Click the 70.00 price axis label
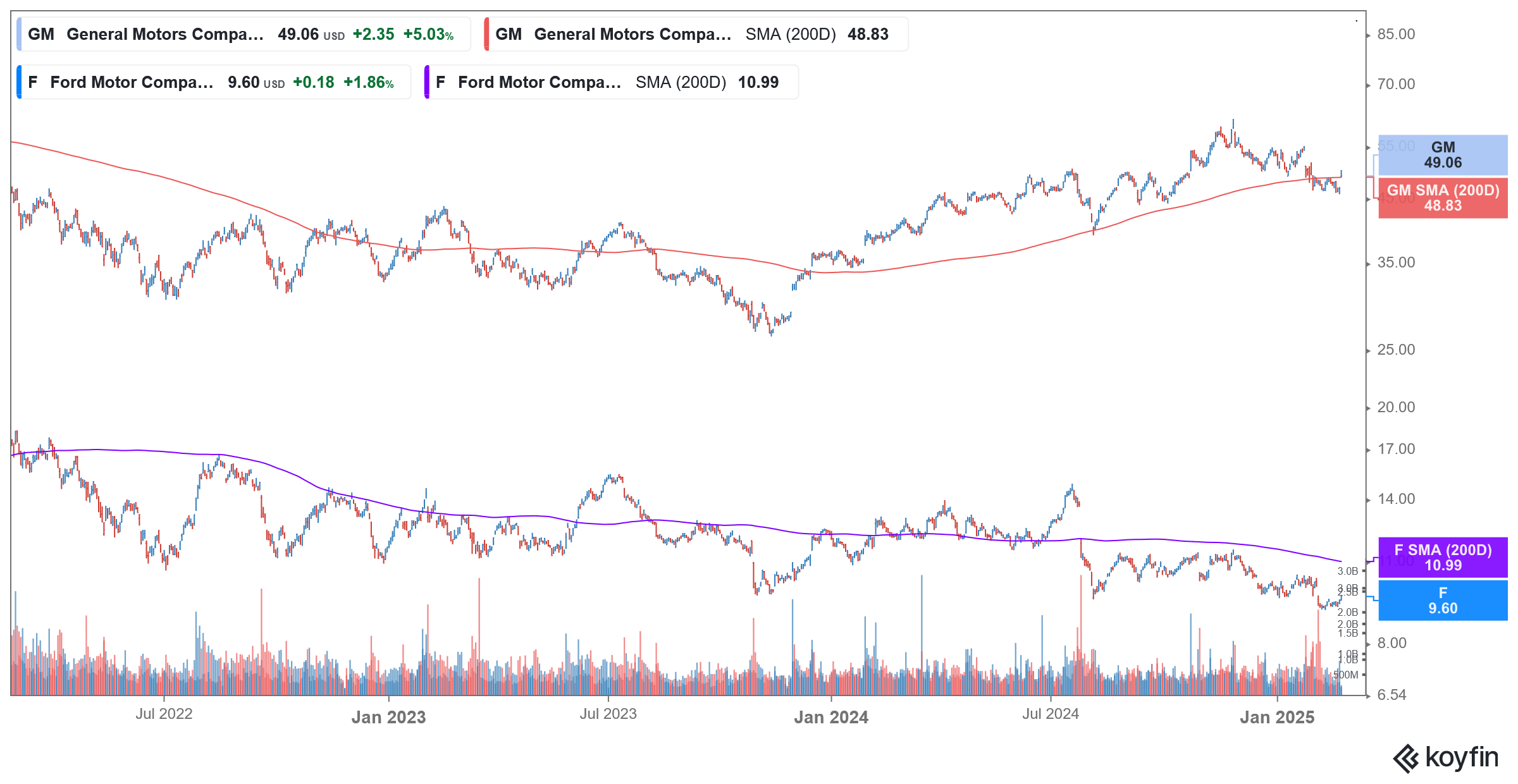Screen dimensions: 1518x784 [x=1396, y=84]
